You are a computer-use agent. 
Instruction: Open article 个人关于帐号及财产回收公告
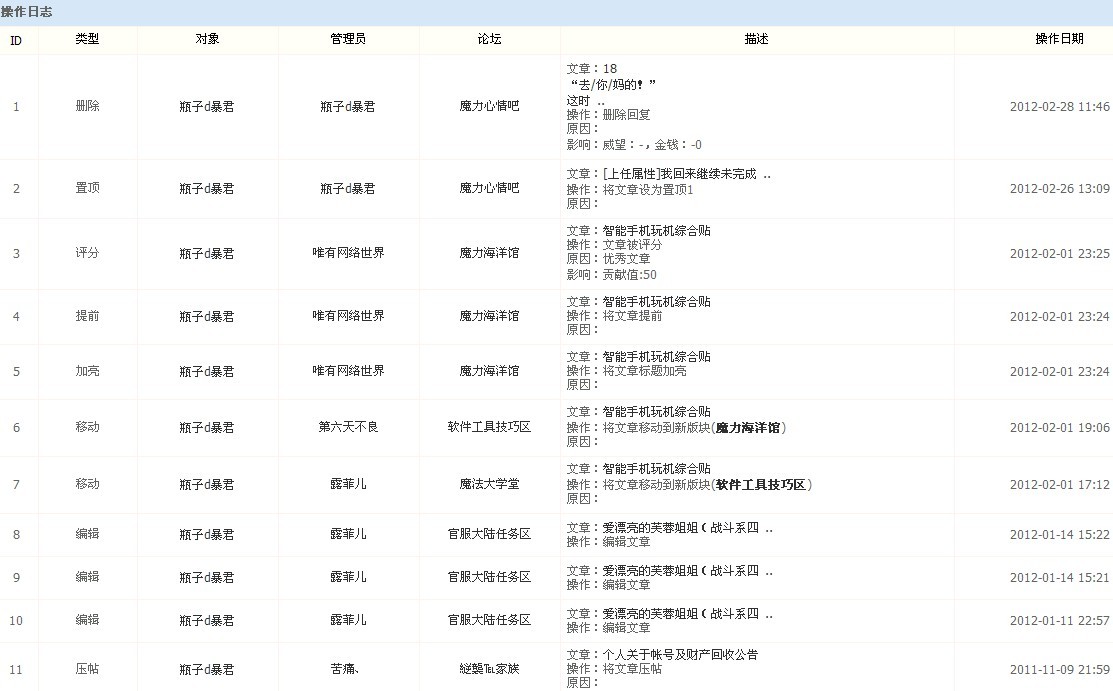point(680,654)
